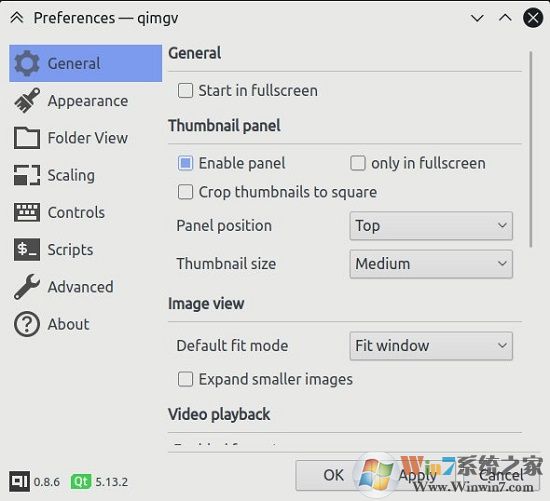Tick Crop thumbnails to square
Screen dimensions: 550x501
pos(185,192)
